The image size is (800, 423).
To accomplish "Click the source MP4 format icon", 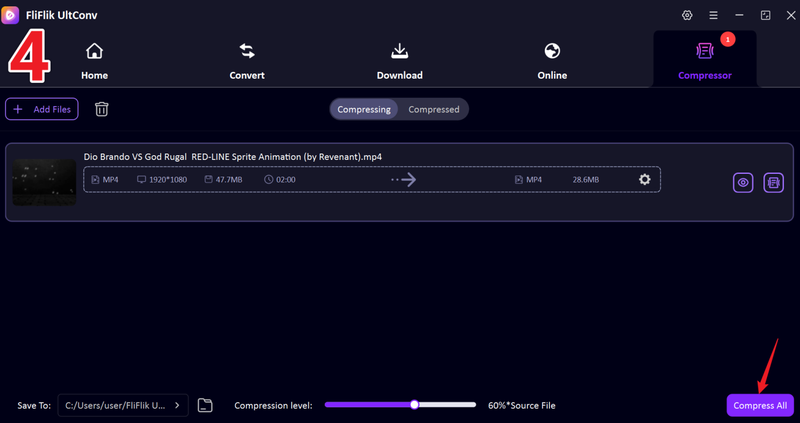I will click(x=95, y=180).
